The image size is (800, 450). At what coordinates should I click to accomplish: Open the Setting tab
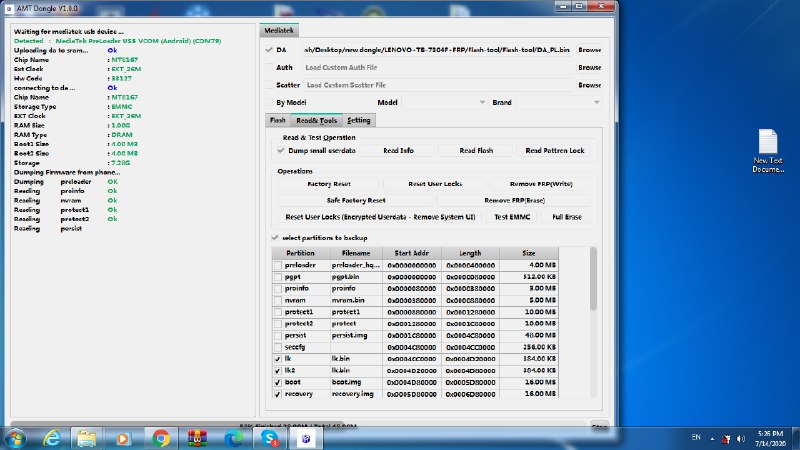[x=359, y=120]
